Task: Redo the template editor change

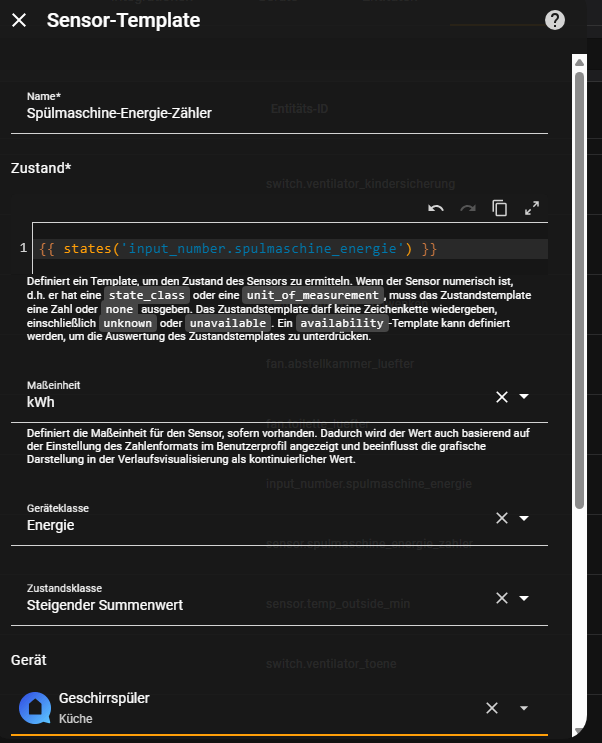Action: 468,208
